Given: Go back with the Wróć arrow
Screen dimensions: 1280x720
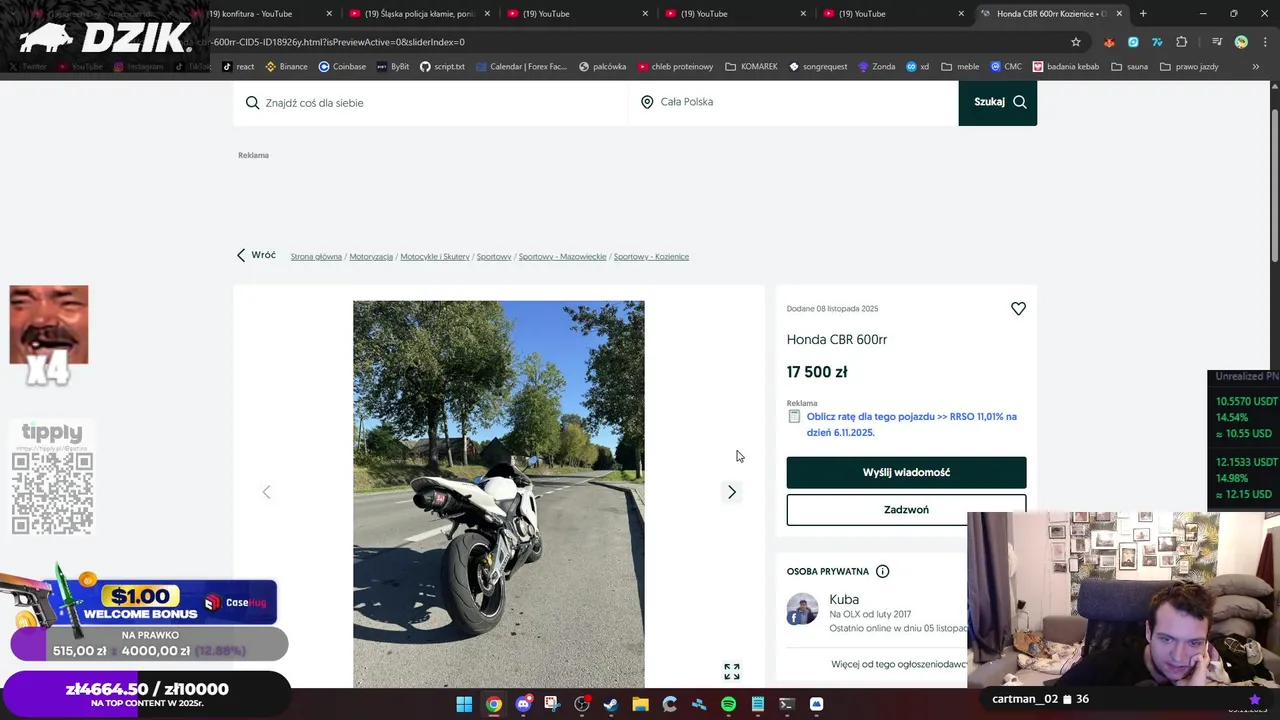Looking at the screenshot, I should [256, 255].
